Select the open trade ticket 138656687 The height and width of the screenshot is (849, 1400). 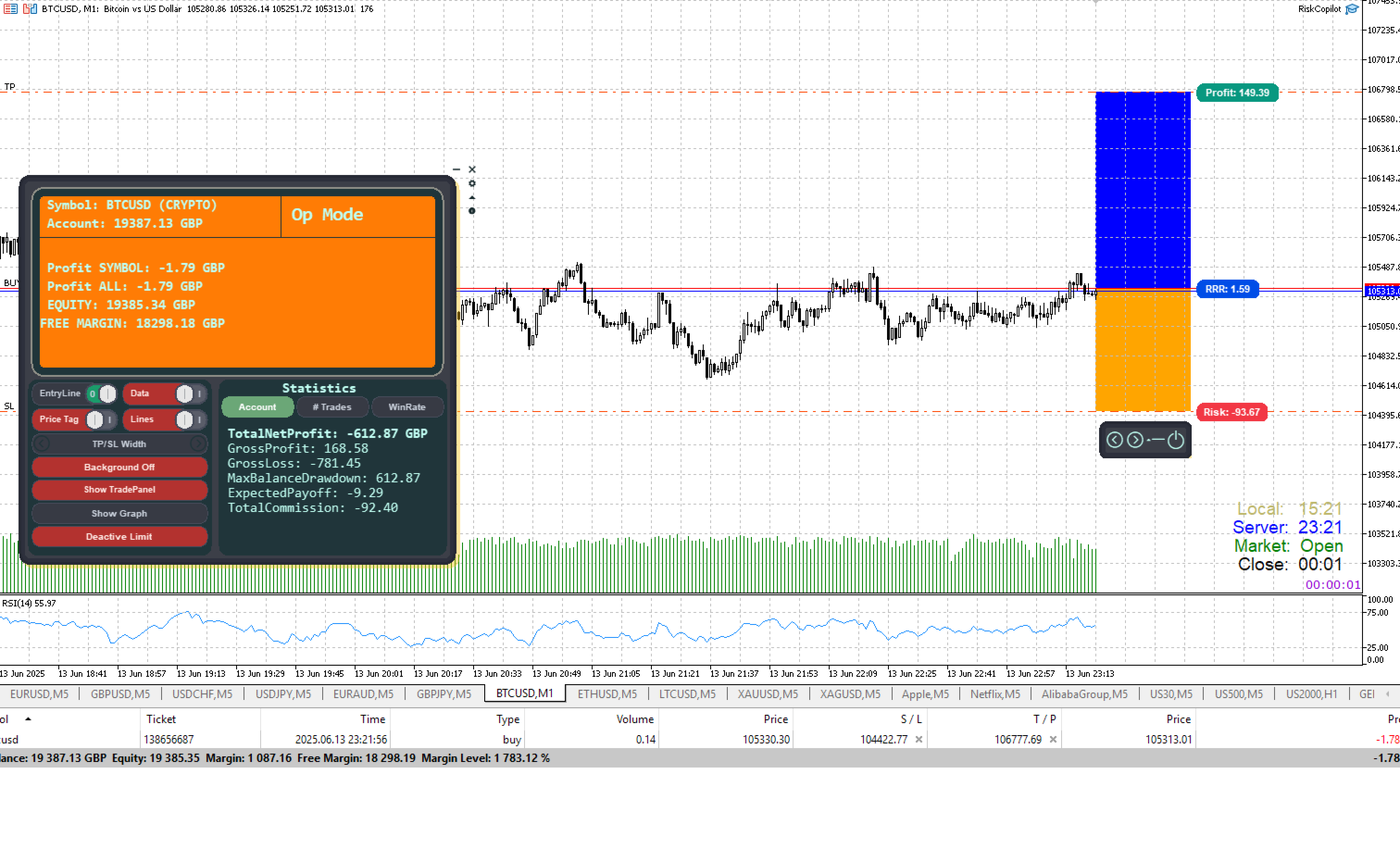point(169,740)
